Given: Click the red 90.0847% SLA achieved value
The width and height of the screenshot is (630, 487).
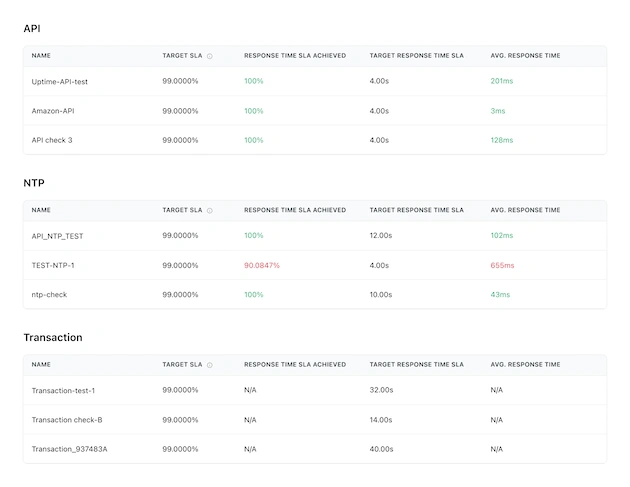Looking at the screenshot, I should point(262,265).
